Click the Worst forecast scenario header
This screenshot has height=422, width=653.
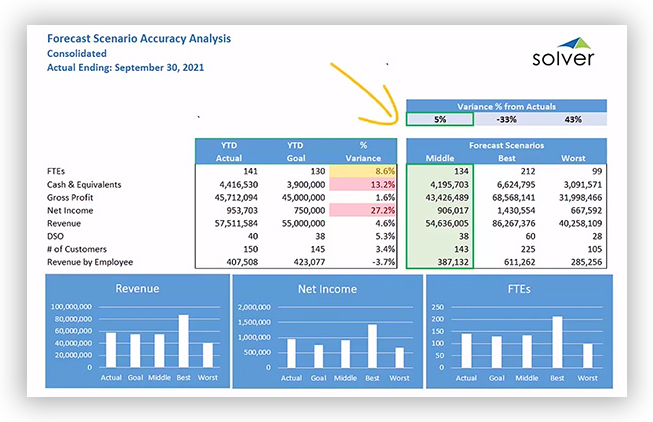click(x=573, y=158)
